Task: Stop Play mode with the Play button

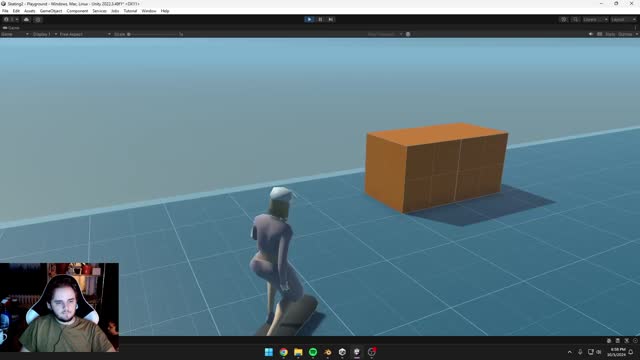Action: [309, 19]
